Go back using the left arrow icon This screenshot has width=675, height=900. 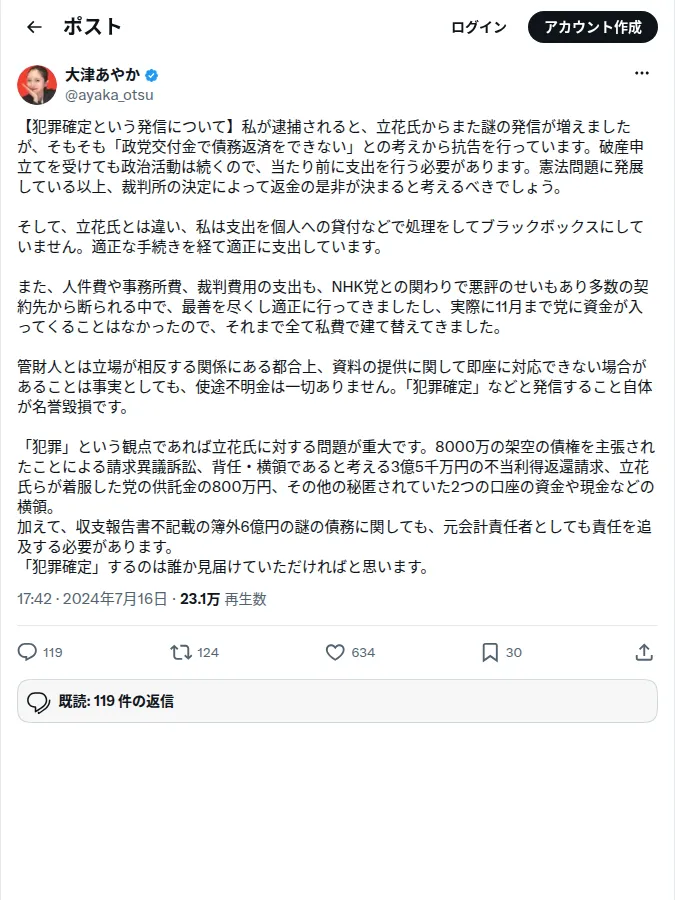[34, 27]
